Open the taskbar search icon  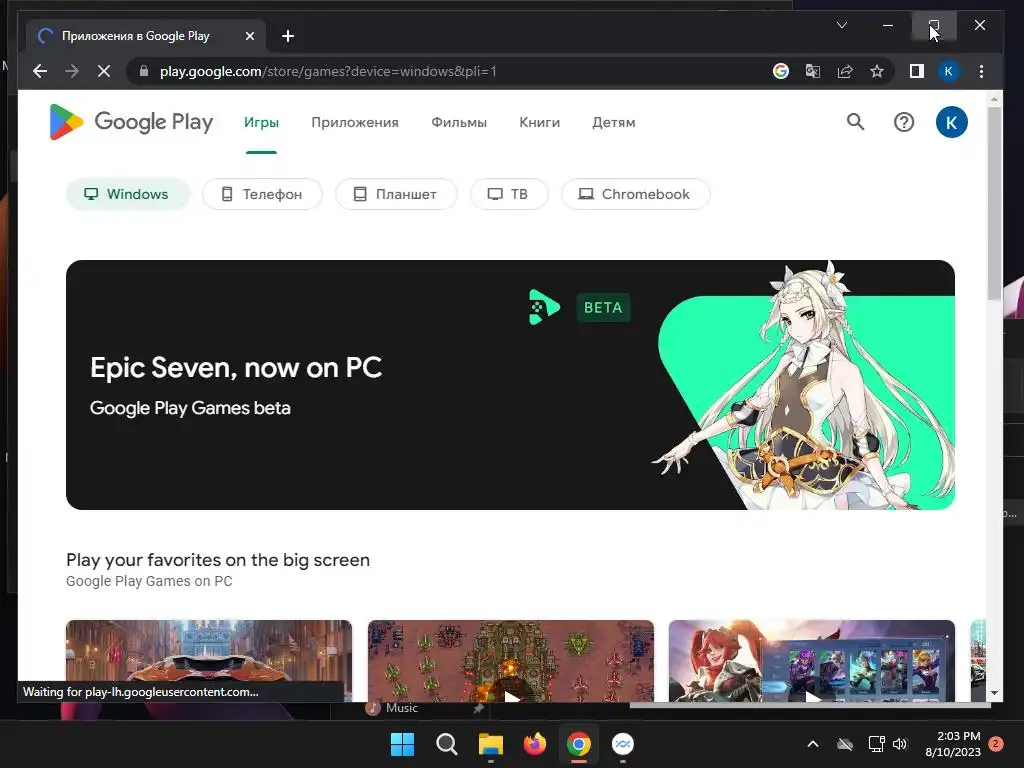point(447,744)
